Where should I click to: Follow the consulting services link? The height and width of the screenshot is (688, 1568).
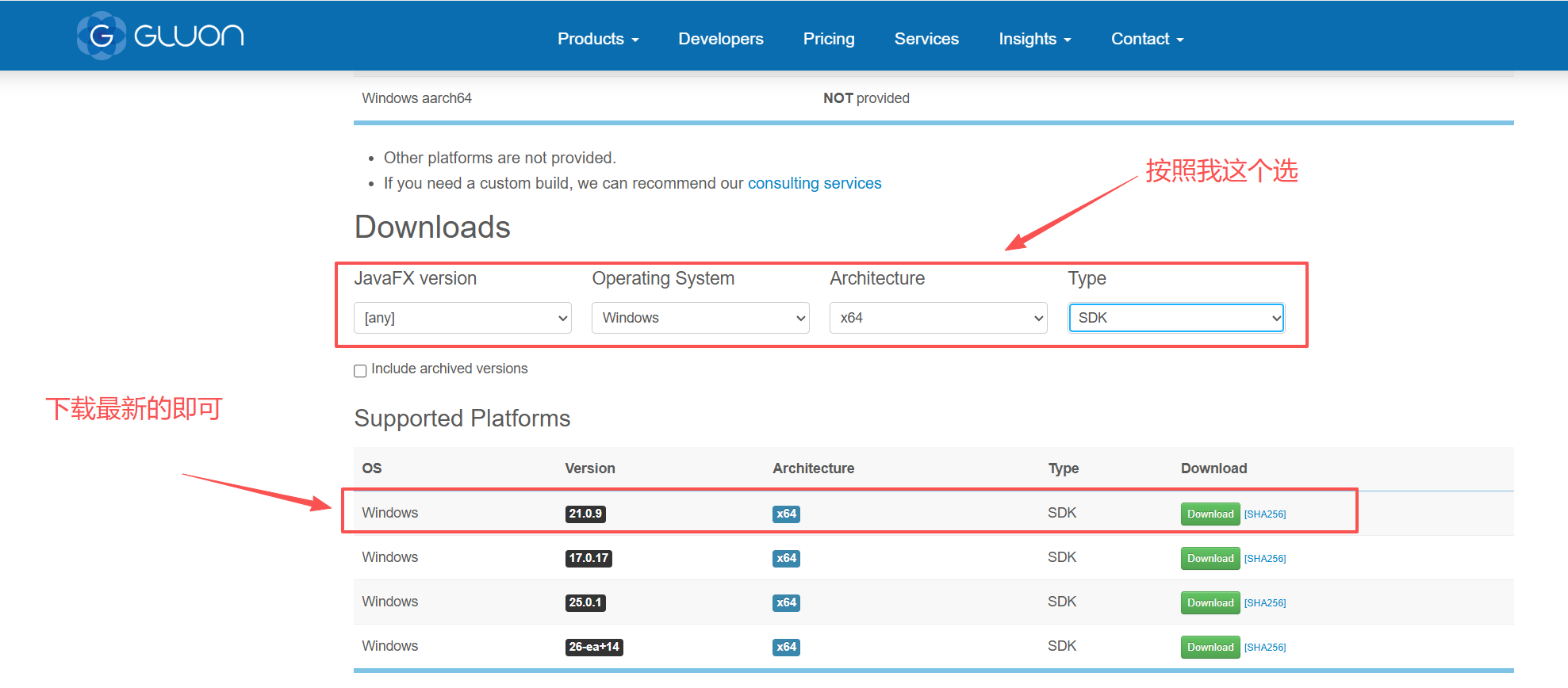click(x=815, y=183)
